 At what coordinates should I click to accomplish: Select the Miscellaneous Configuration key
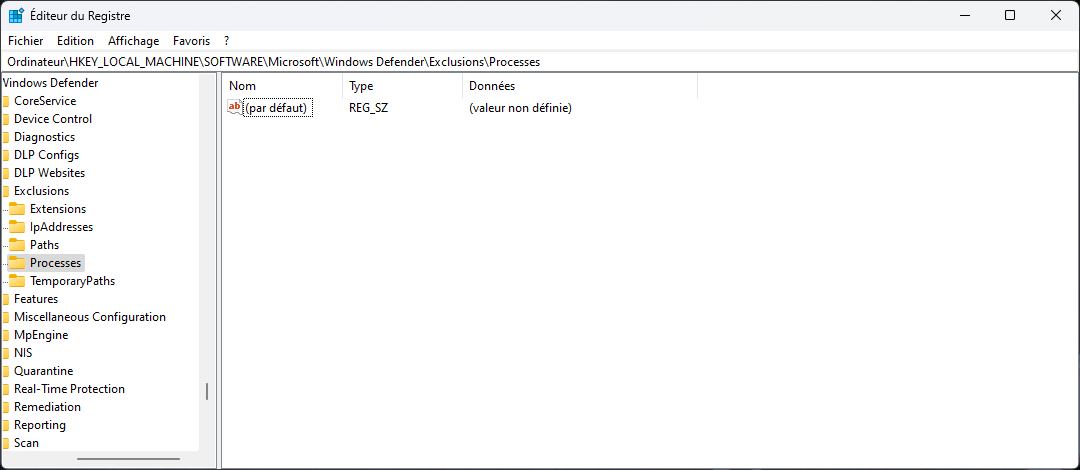click(x=90, y=316)
